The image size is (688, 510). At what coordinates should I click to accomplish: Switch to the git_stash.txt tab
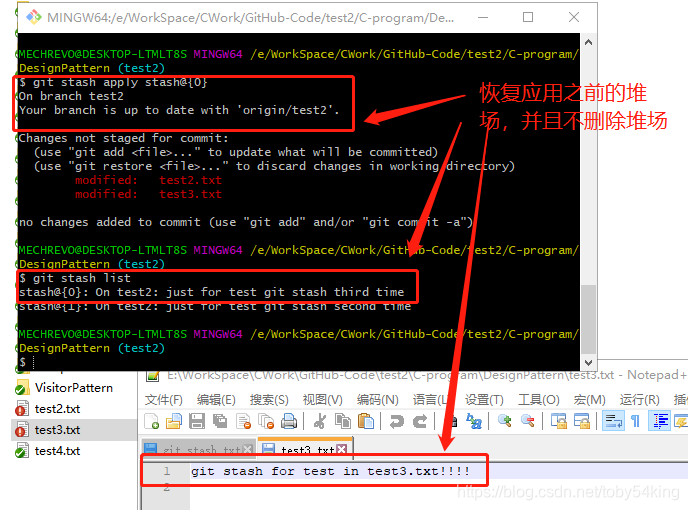pos(198,449)
